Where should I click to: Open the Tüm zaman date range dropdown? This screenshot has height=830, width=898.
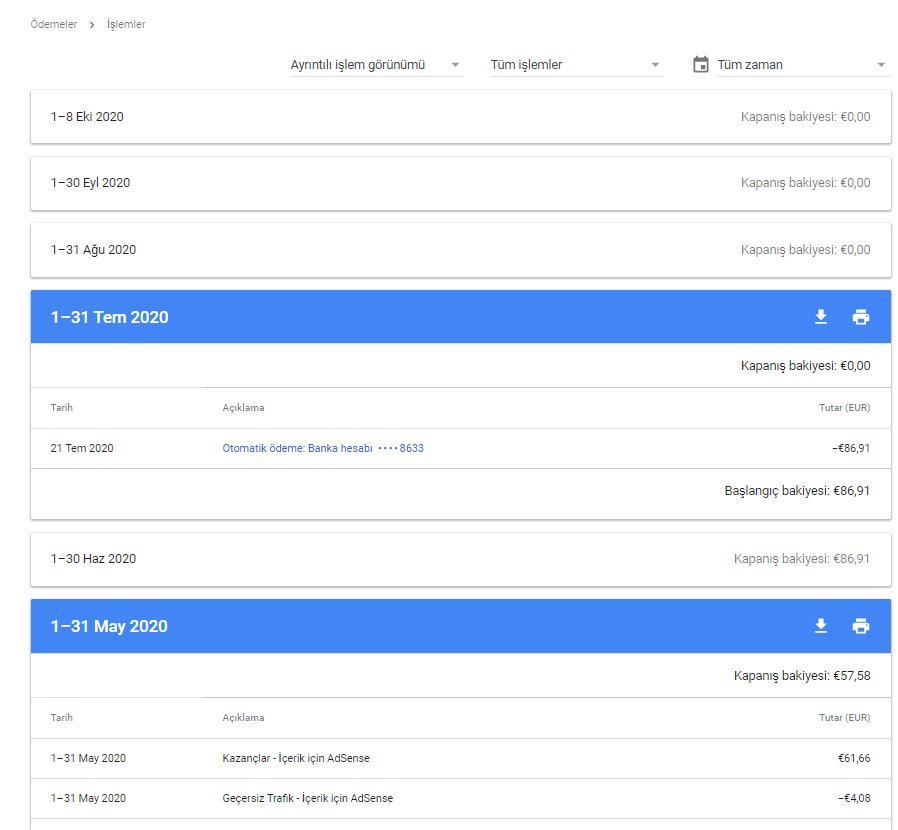pos(804,65)
